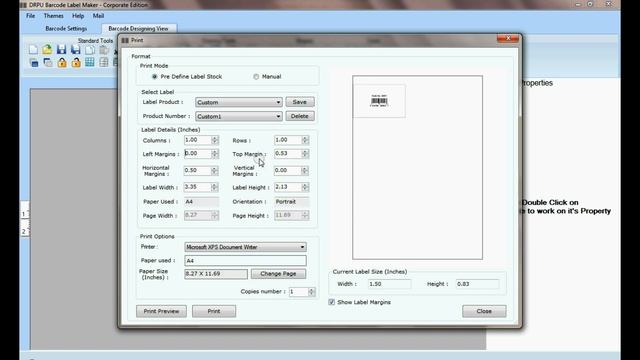Click the Save button next to Label Product
The width and height of the screenshot is (640, 360).
click(300, 102)
